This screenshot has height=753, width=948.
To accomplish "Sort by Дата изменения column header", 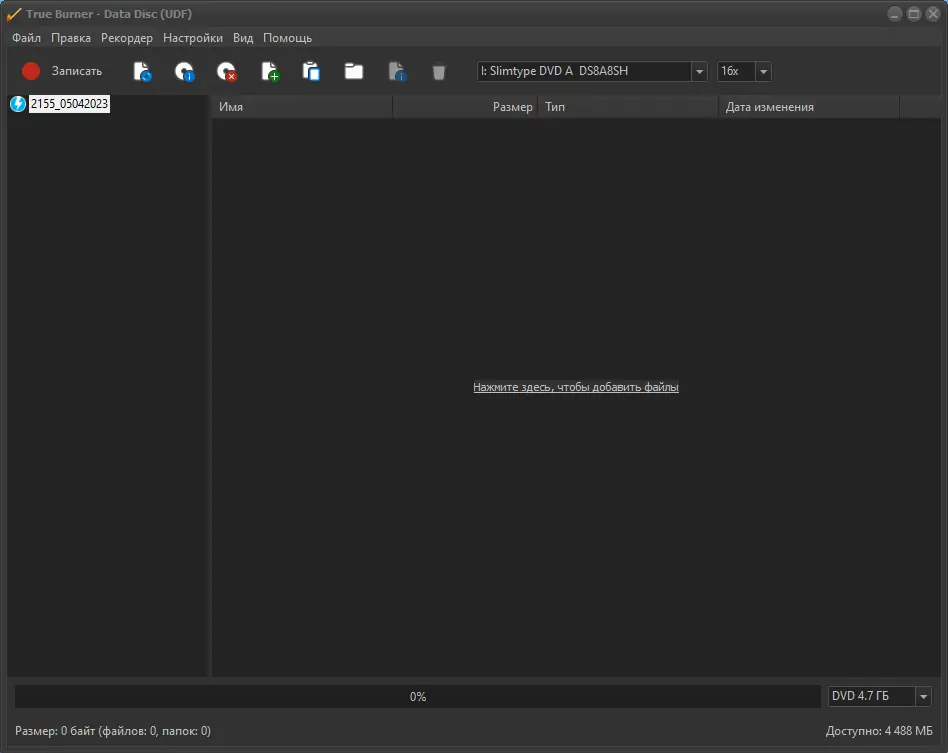I will [809, 107].
